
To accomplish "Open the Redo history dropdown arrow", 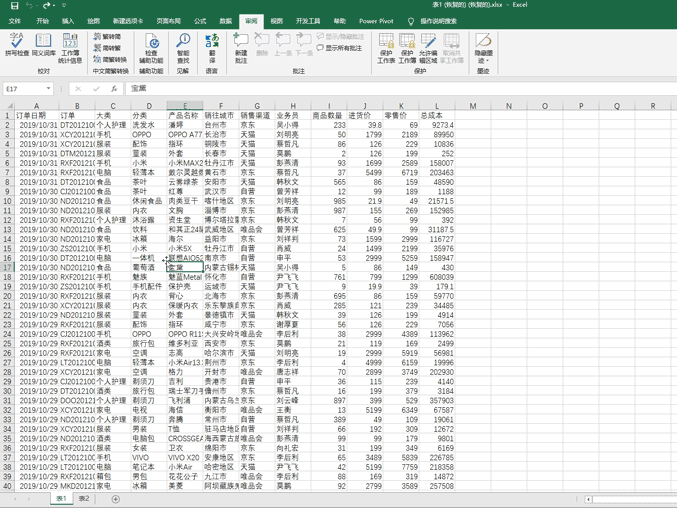I will click(54, 6).
